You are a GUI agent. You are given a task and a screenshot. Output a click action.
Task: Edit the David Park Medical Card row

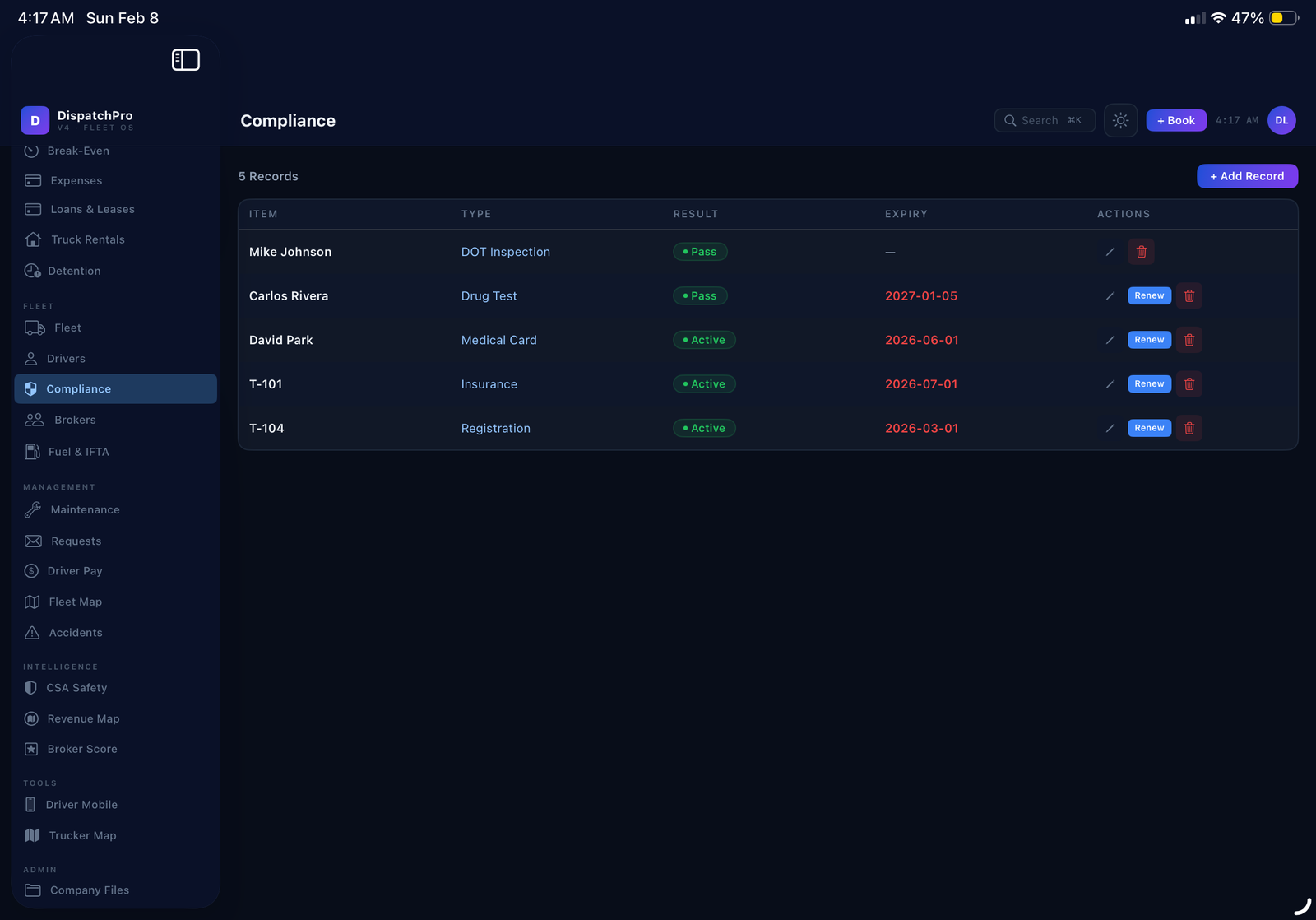1110,340
